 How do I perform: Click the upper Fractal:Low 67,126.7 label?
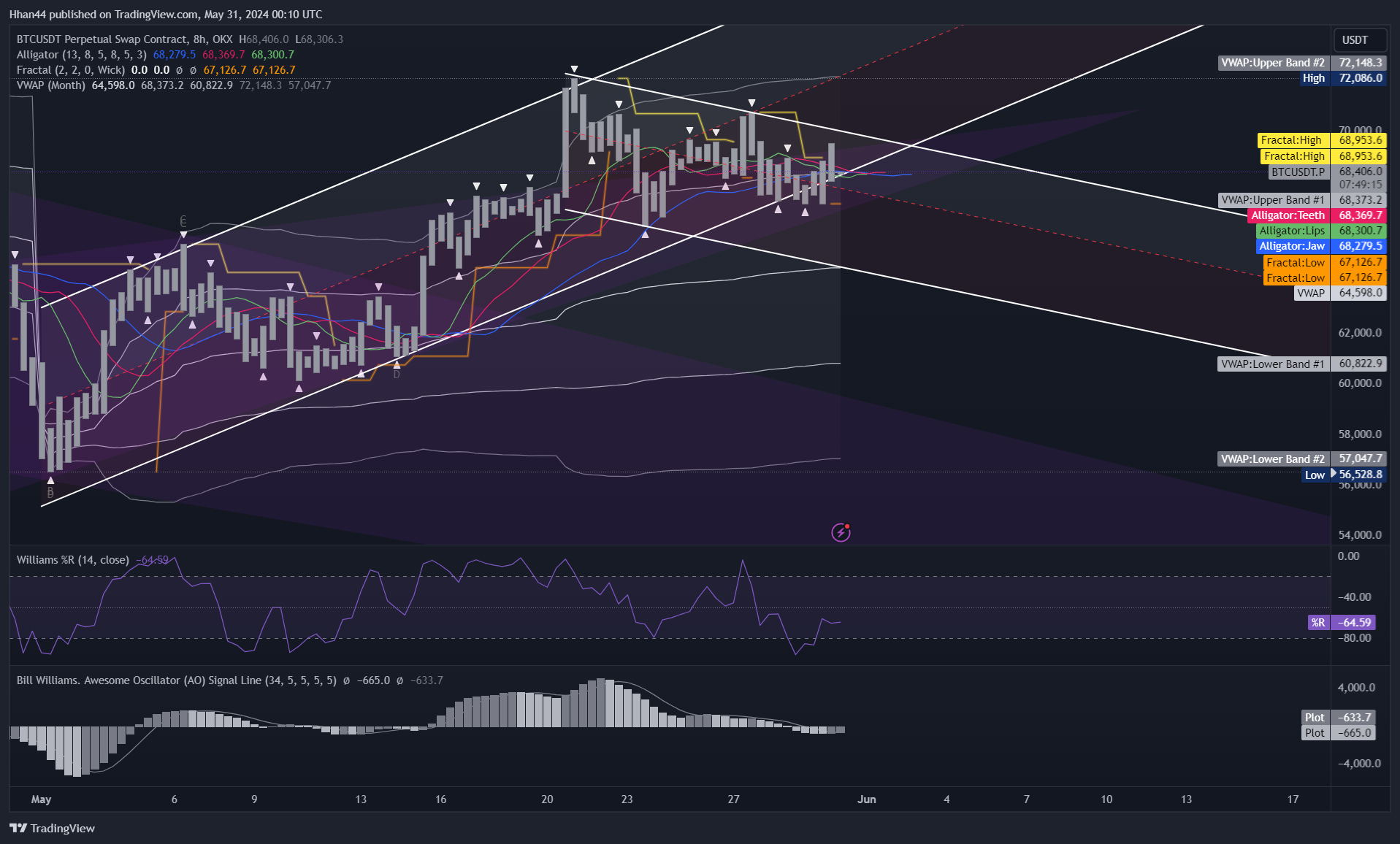(1324, 262)
